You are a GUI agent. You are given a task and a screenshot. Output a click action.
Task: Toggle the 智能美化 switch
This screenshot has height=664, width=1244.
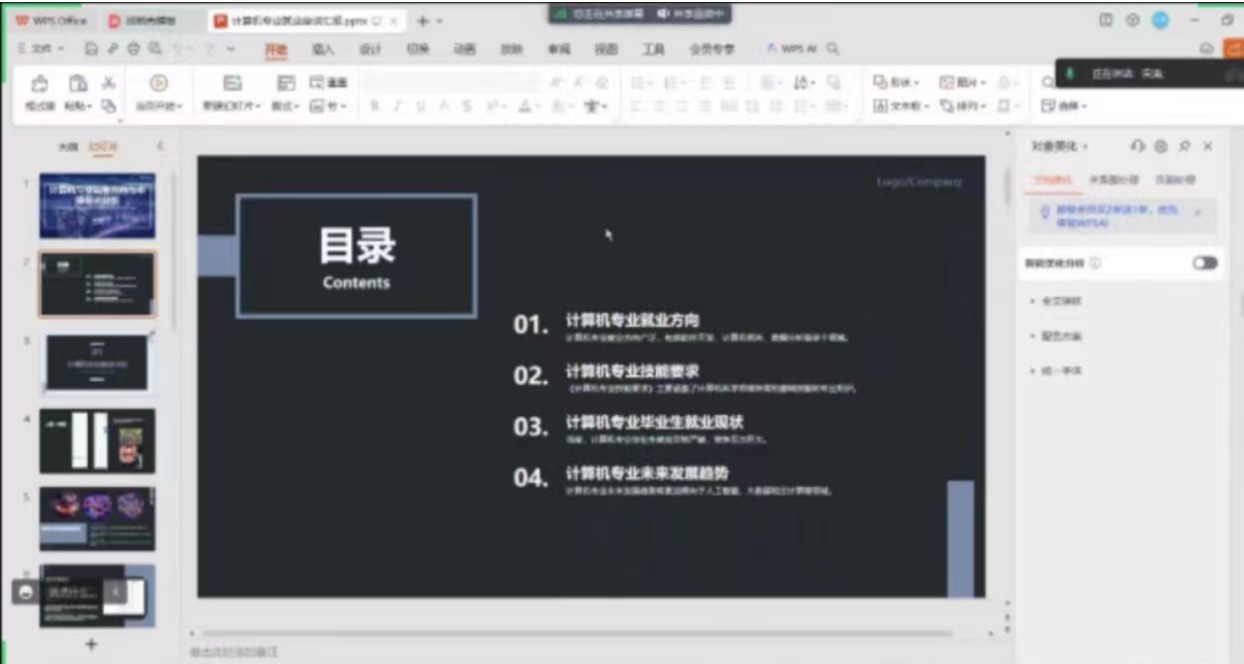click(1204, 263)
